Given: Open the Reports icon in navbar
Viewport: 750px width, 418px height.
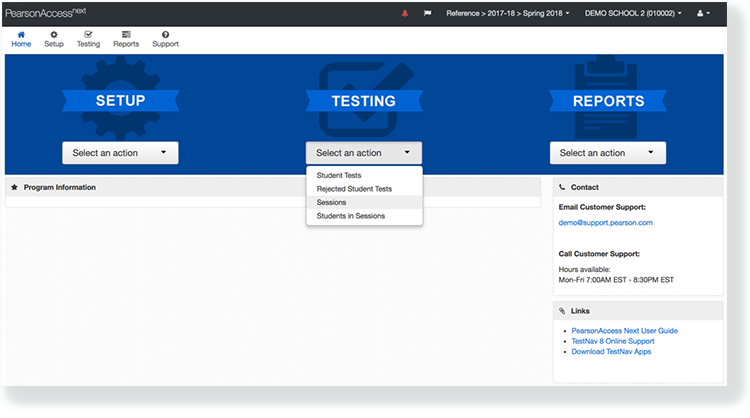Looking at the screenshot, I should (x=126, y=35).
